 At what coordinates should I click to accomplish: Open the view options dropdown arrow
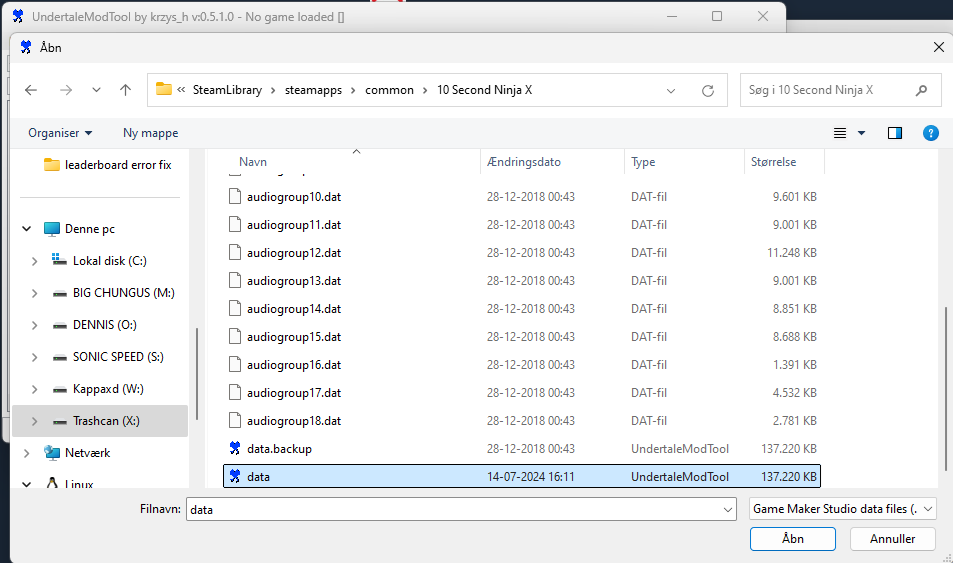861,133
